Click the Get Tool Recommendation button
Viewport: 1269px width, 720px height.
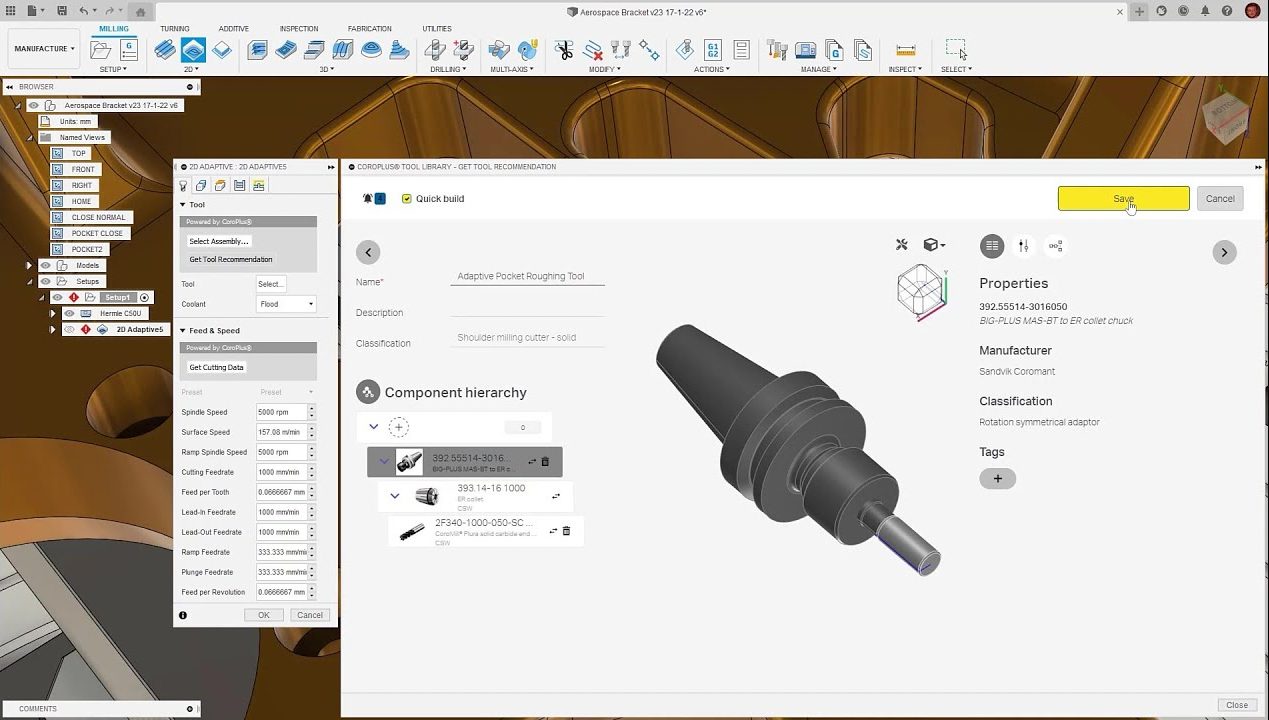(x=231, y=259)
